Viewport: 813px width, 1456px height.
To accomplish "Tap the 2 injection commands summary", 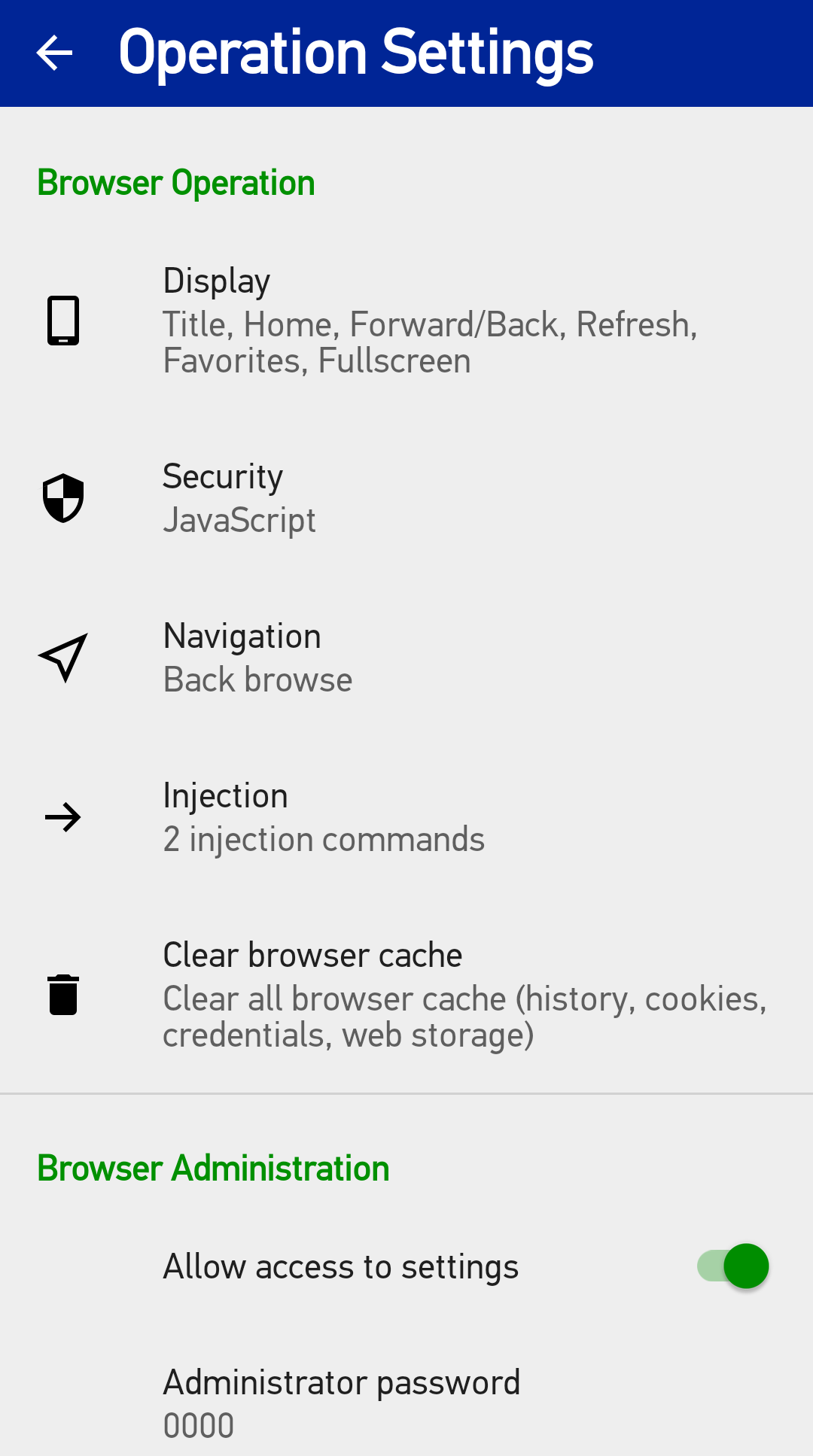I will 324,839.
